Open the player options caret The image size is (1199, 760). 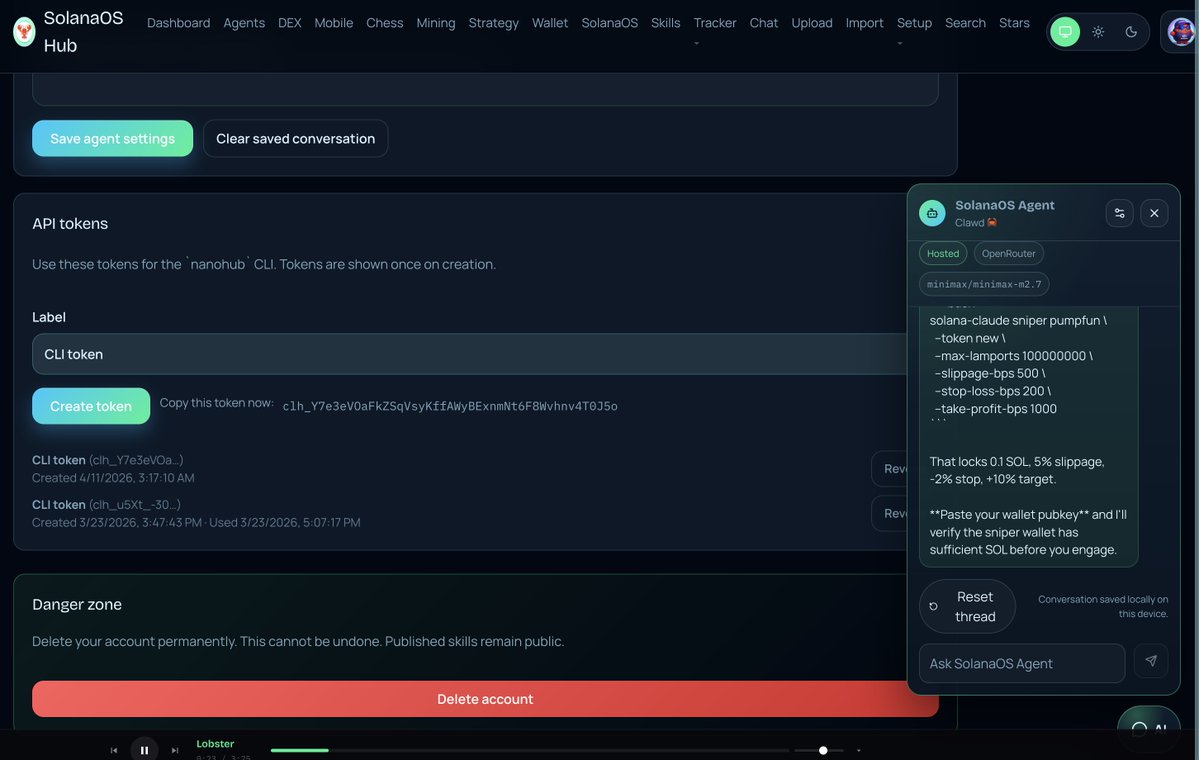click(859, 750)
